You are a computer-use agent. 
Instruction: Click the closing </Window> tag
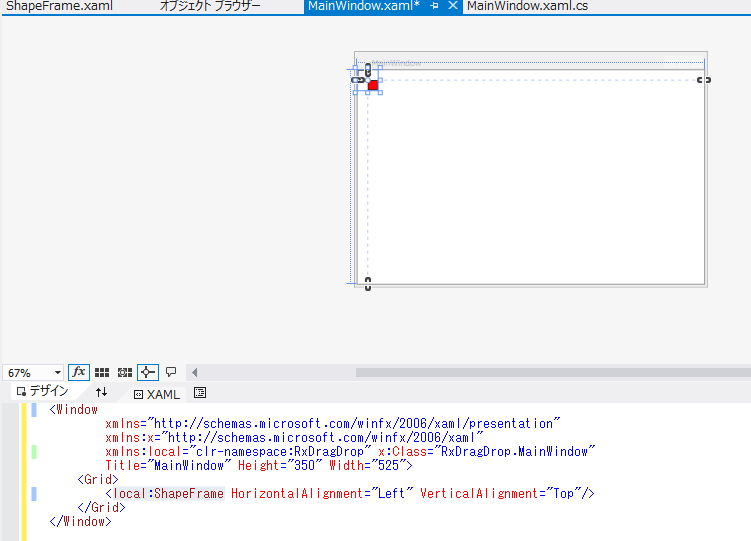click(80, 522)
